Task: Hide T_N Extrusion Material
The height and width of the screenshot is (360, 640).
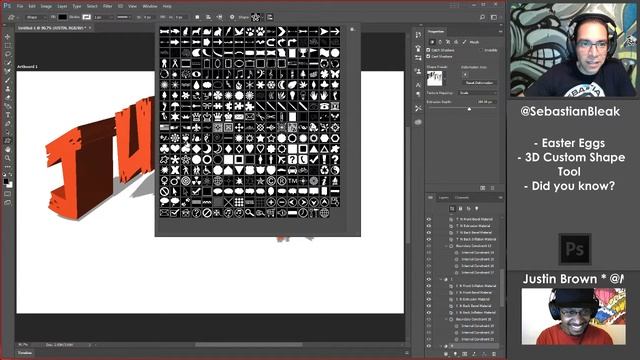Action: tap(429, 226)
